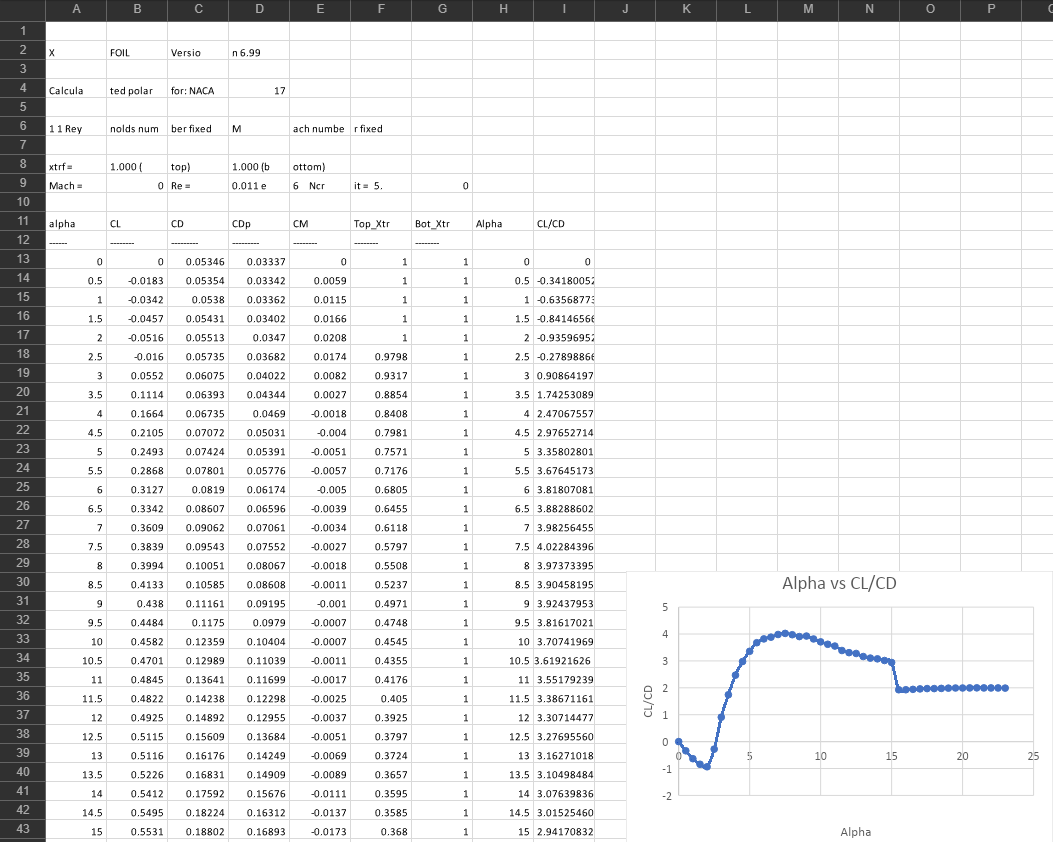Click CL value 0.438
This screenshot has height=842, width=1053.
pyautogui.click(x=137, y=603)
